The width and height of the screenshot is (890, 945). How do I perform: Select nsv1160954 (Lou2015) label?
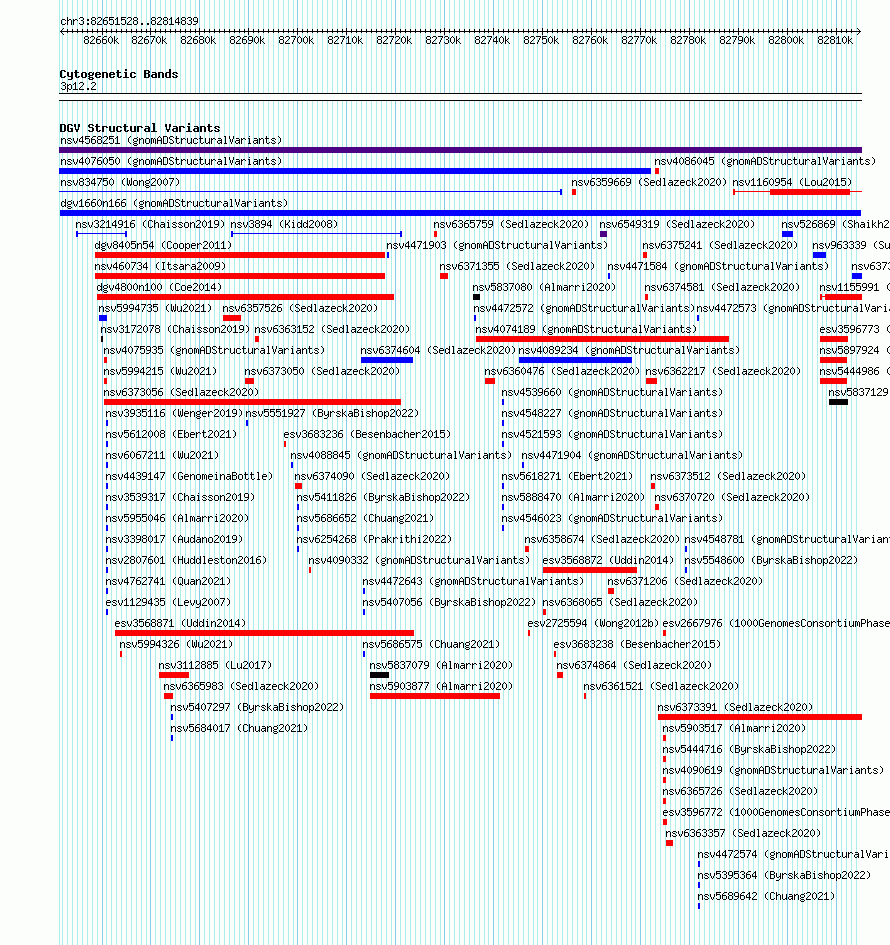click(x=792, y=182)
